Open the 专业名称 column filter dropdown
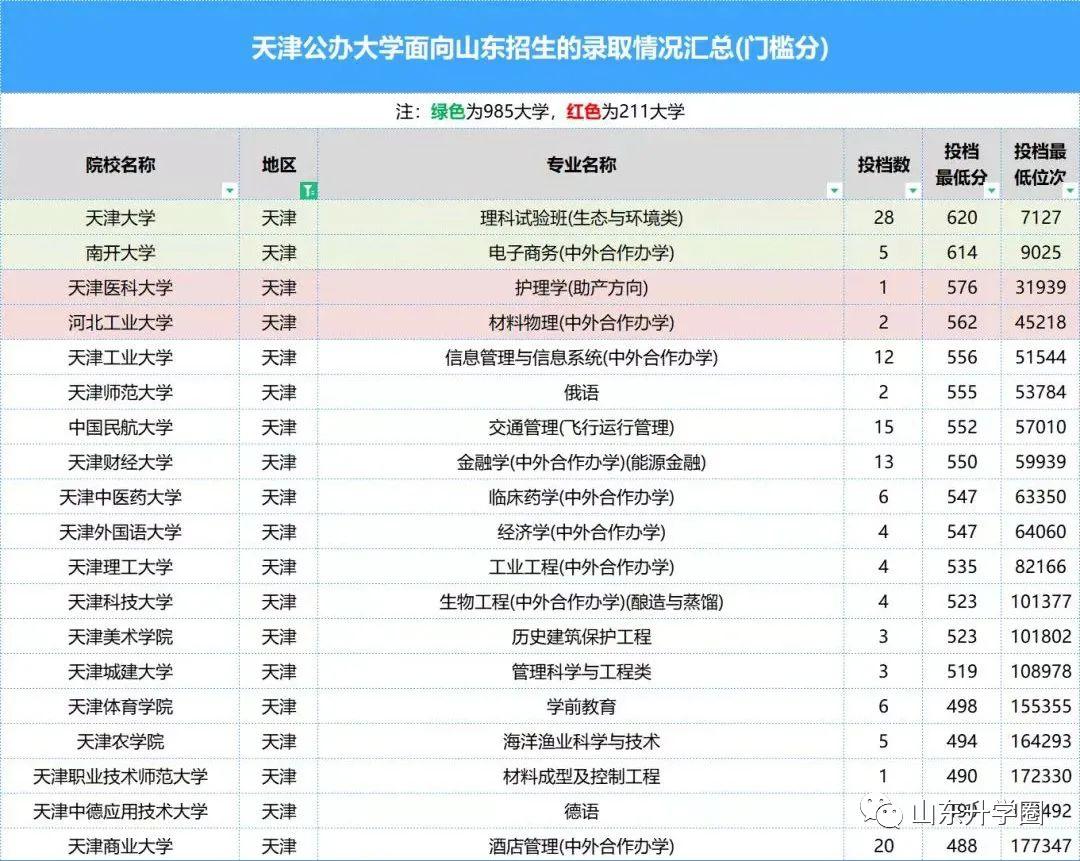 834,190
